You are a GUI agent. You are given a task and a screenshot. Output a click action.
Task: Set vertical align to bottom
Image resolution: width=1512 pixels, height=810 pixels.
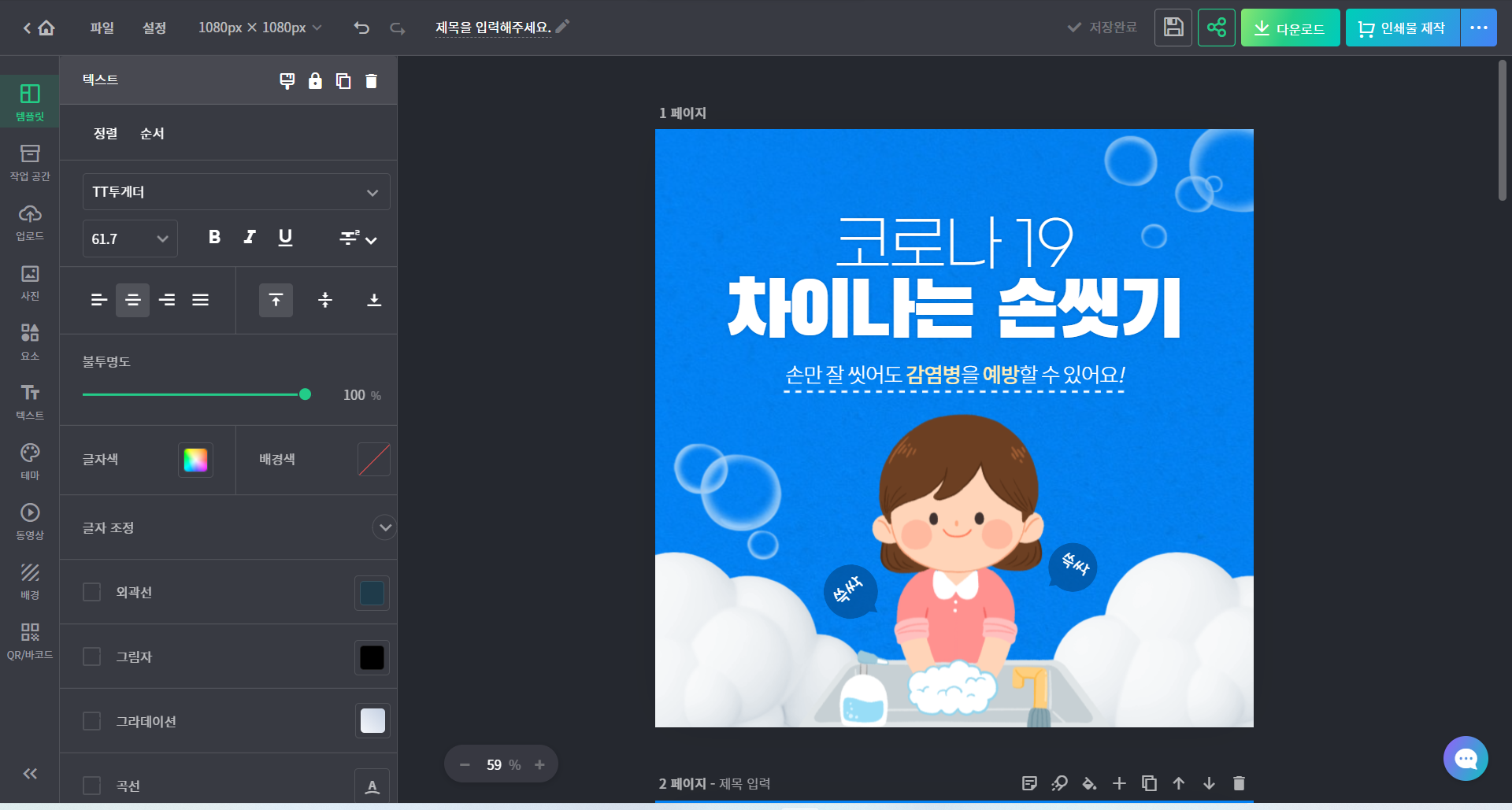(x=374, y=300)
